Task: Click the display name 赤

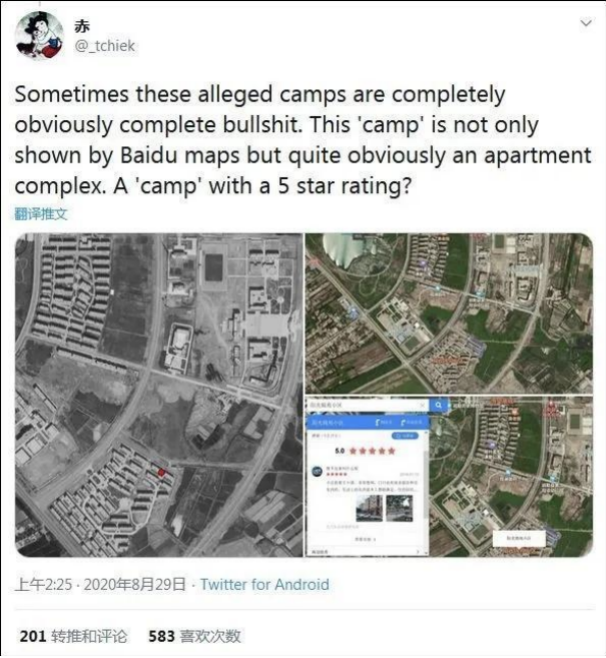Action: [82, 25]
